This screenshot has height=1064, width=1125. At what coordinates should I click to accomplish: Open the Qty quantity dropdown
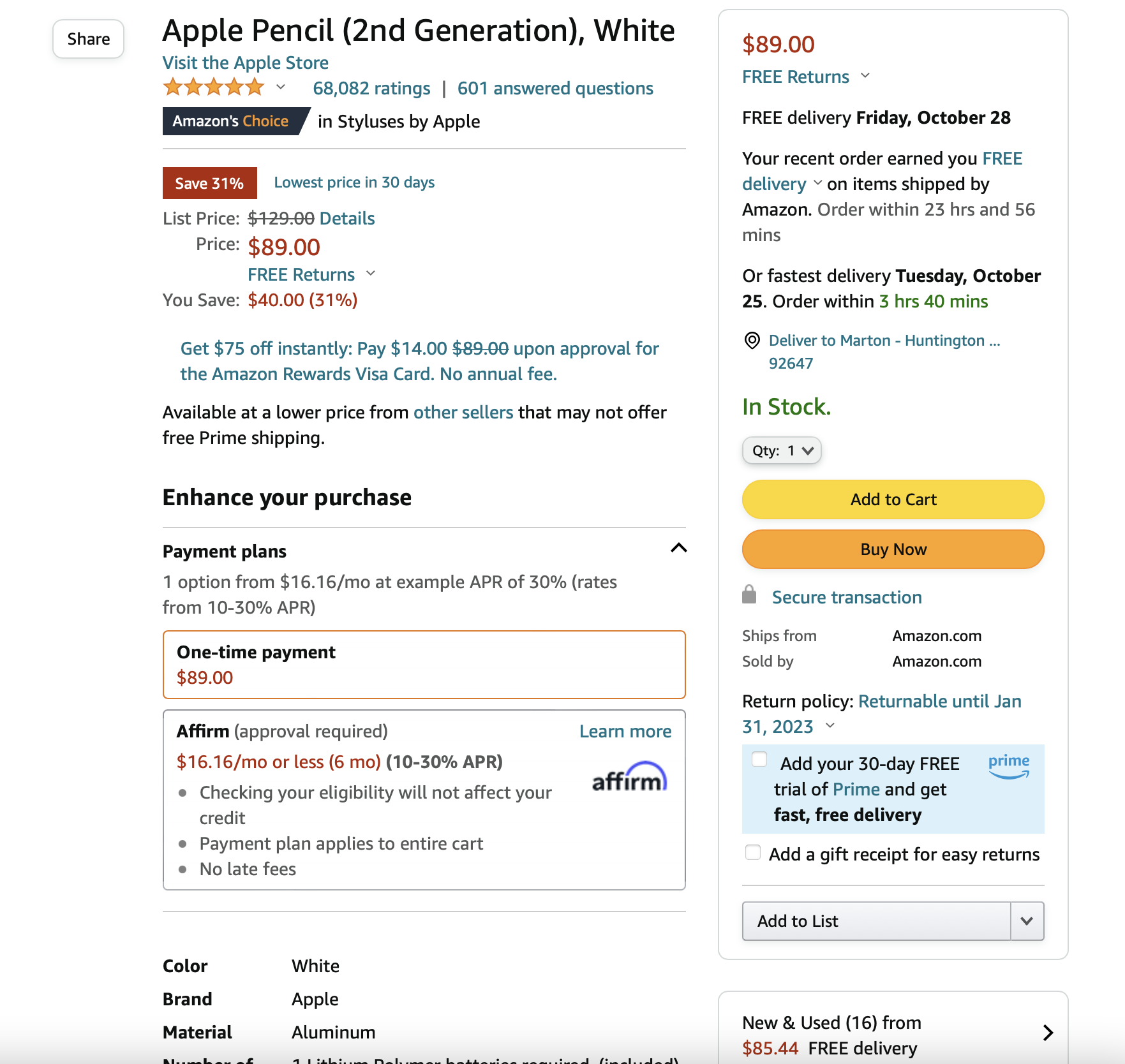pyautogui.click(x=782, y=450)
